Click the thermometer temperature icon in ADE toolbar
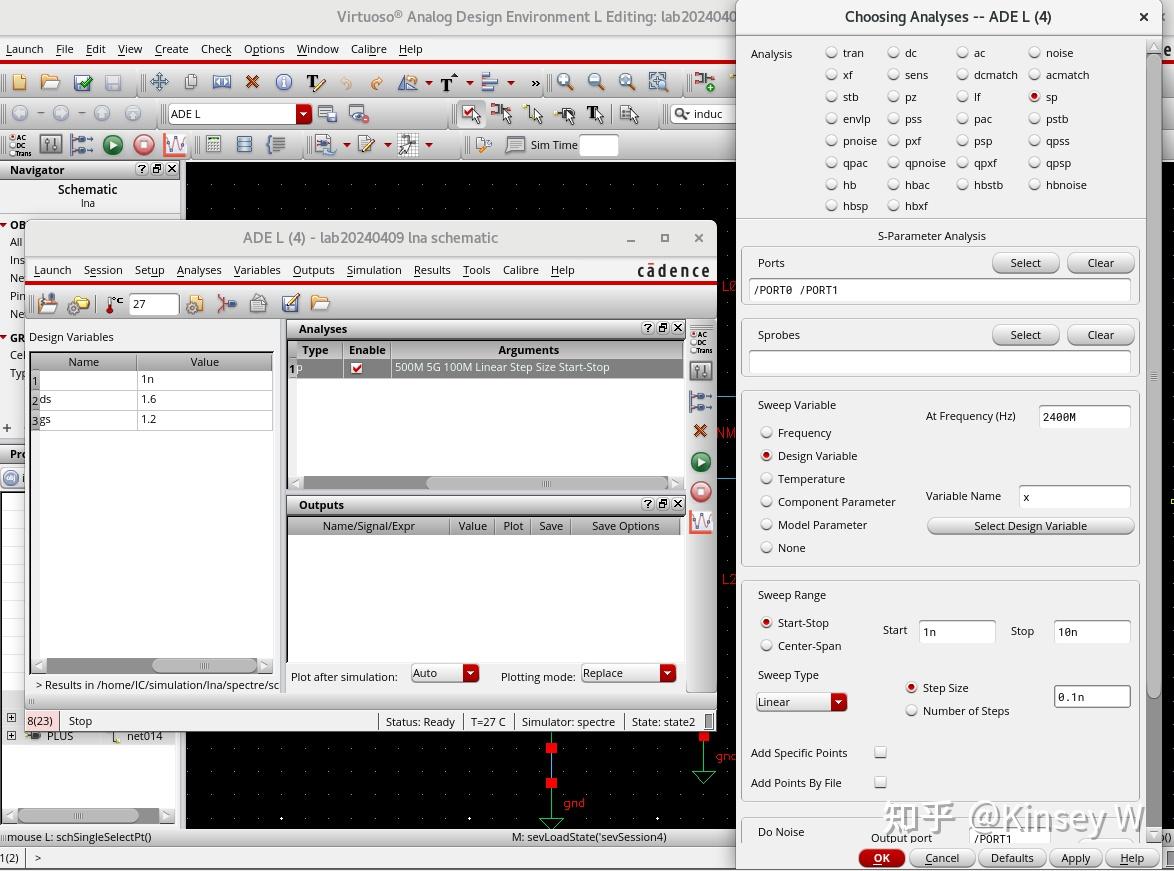1174x871 pixels. [x=115, y=304]
